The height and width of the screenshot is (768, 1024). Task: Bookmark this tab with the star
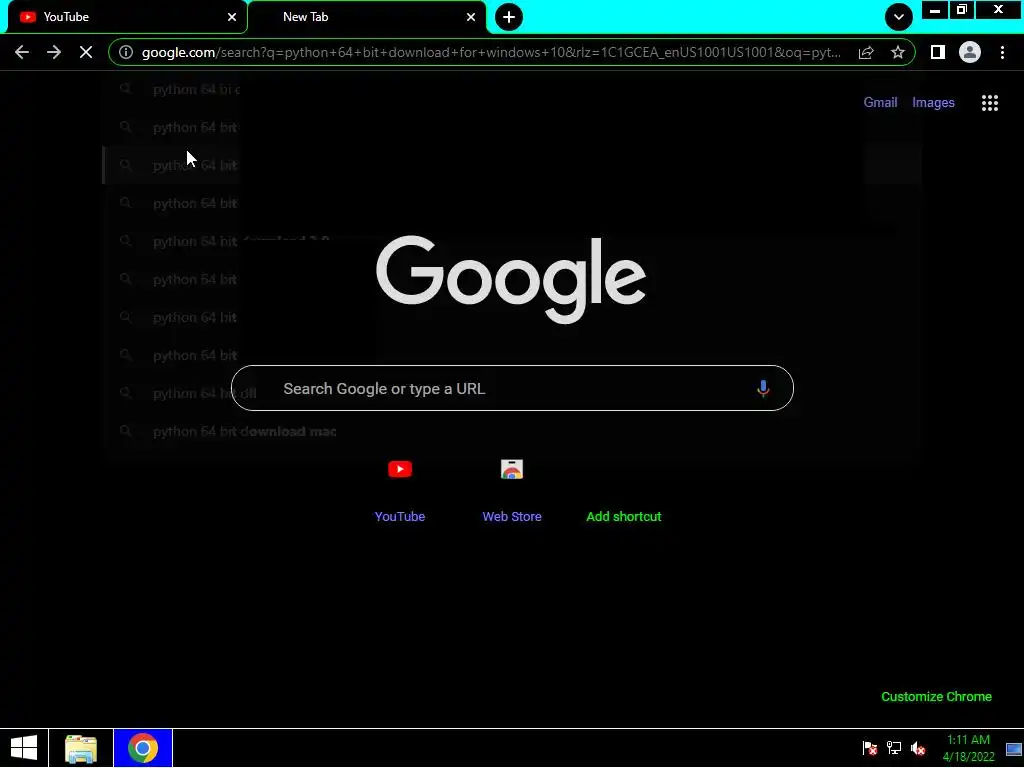coord(898,52)
